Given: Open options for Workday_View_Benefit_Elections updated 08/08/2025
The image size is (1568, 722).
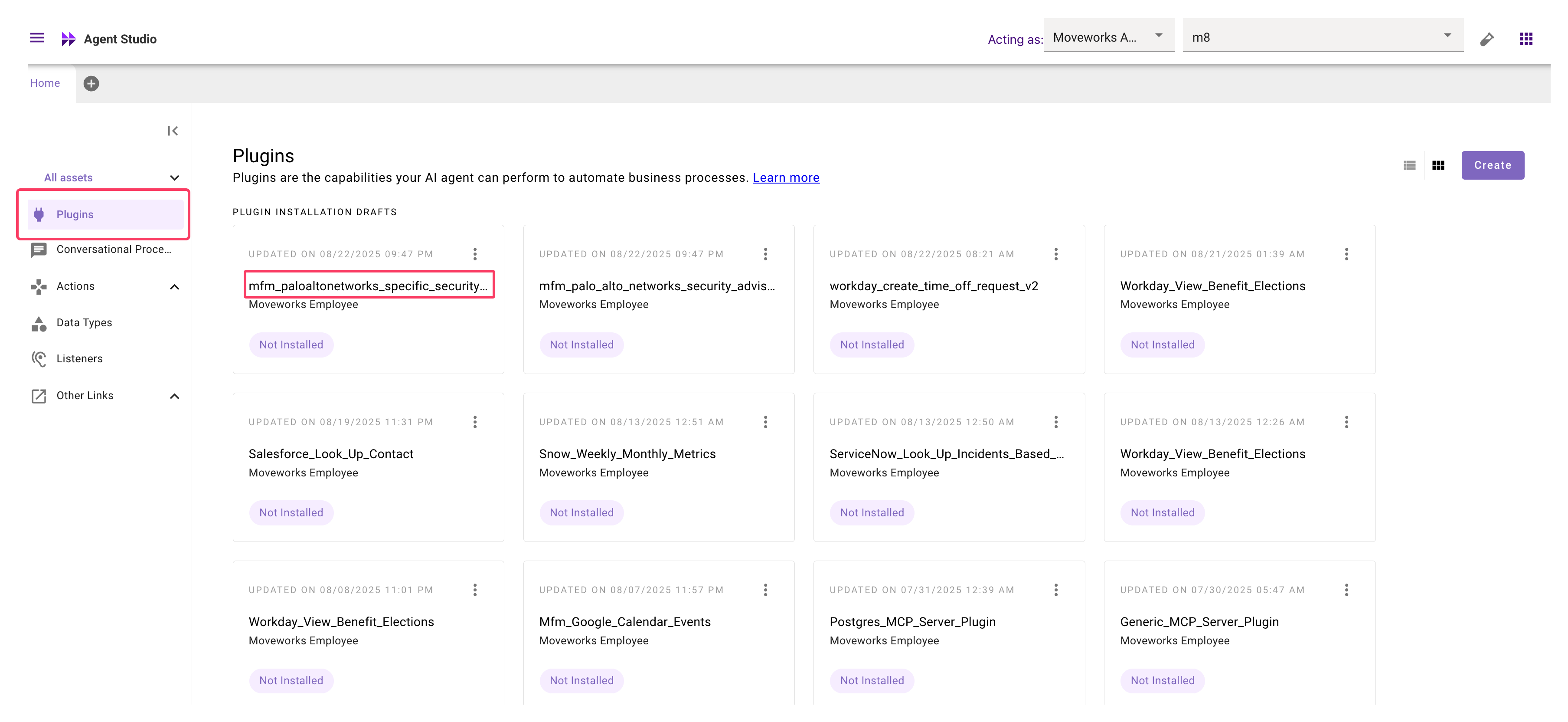Looking at the screenshot, I should click(x=475, y=590).
